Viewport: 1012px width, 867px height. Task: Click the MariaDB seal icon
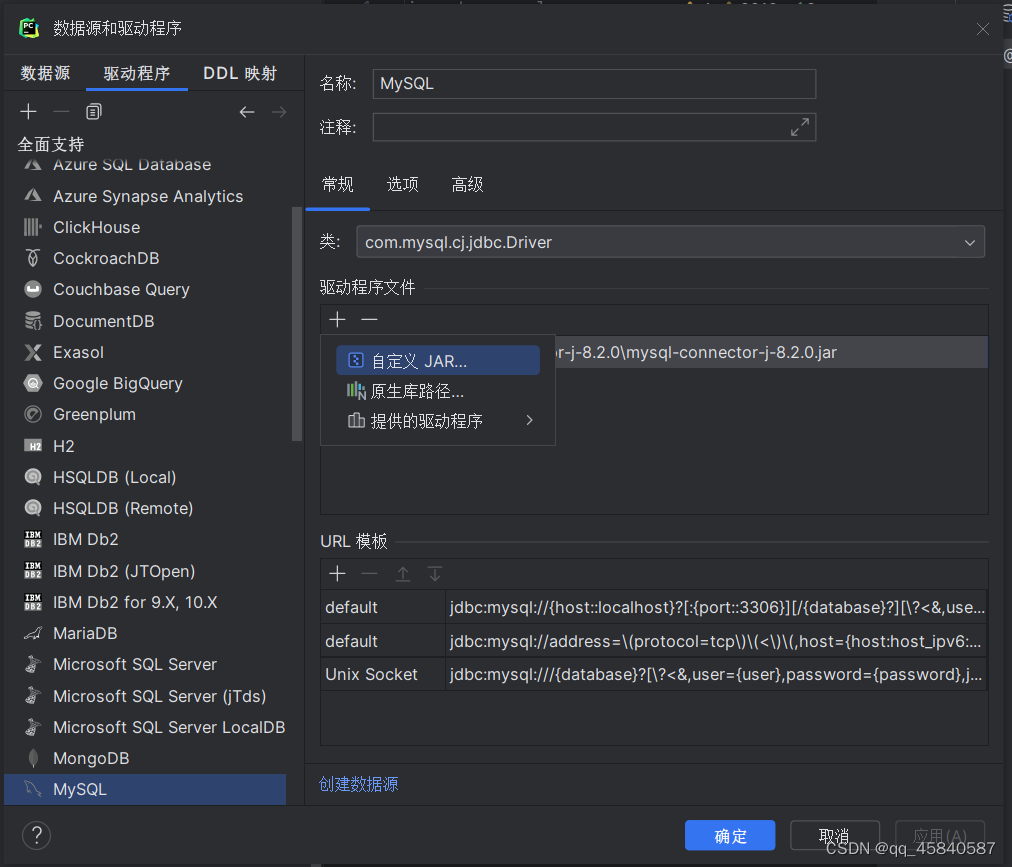(x=33, y=633)
